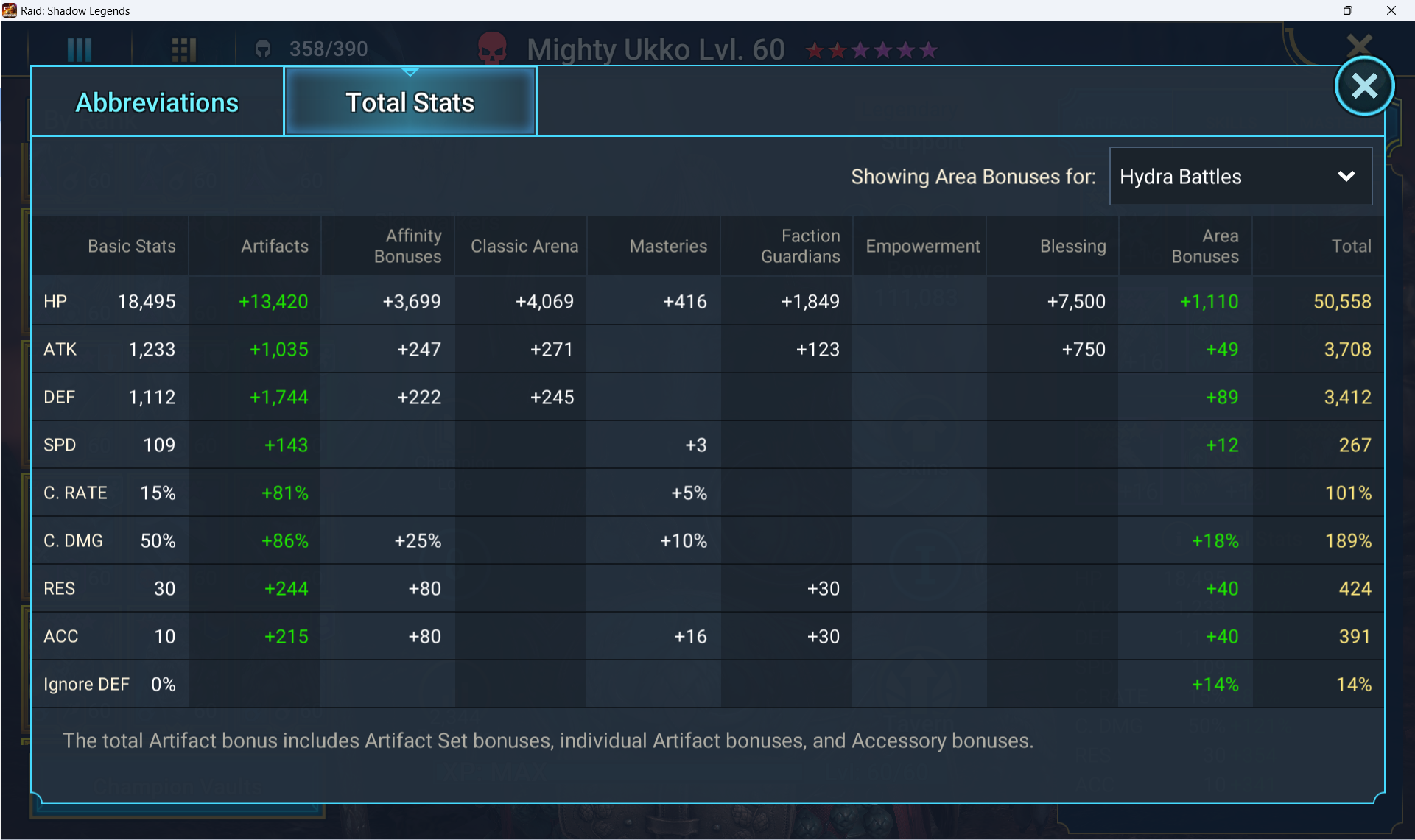The width and height of the screenshot is (1415, 840).
Task: Click the gold X icon behind the popup
Action: 1359,44
